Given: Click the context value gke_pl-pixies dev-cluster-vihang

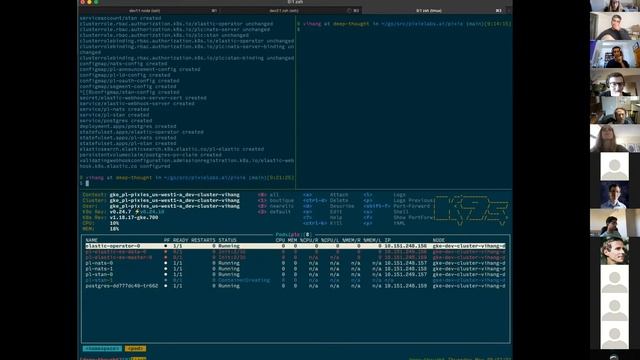Looking at the screenshot, I should point(174,195).
